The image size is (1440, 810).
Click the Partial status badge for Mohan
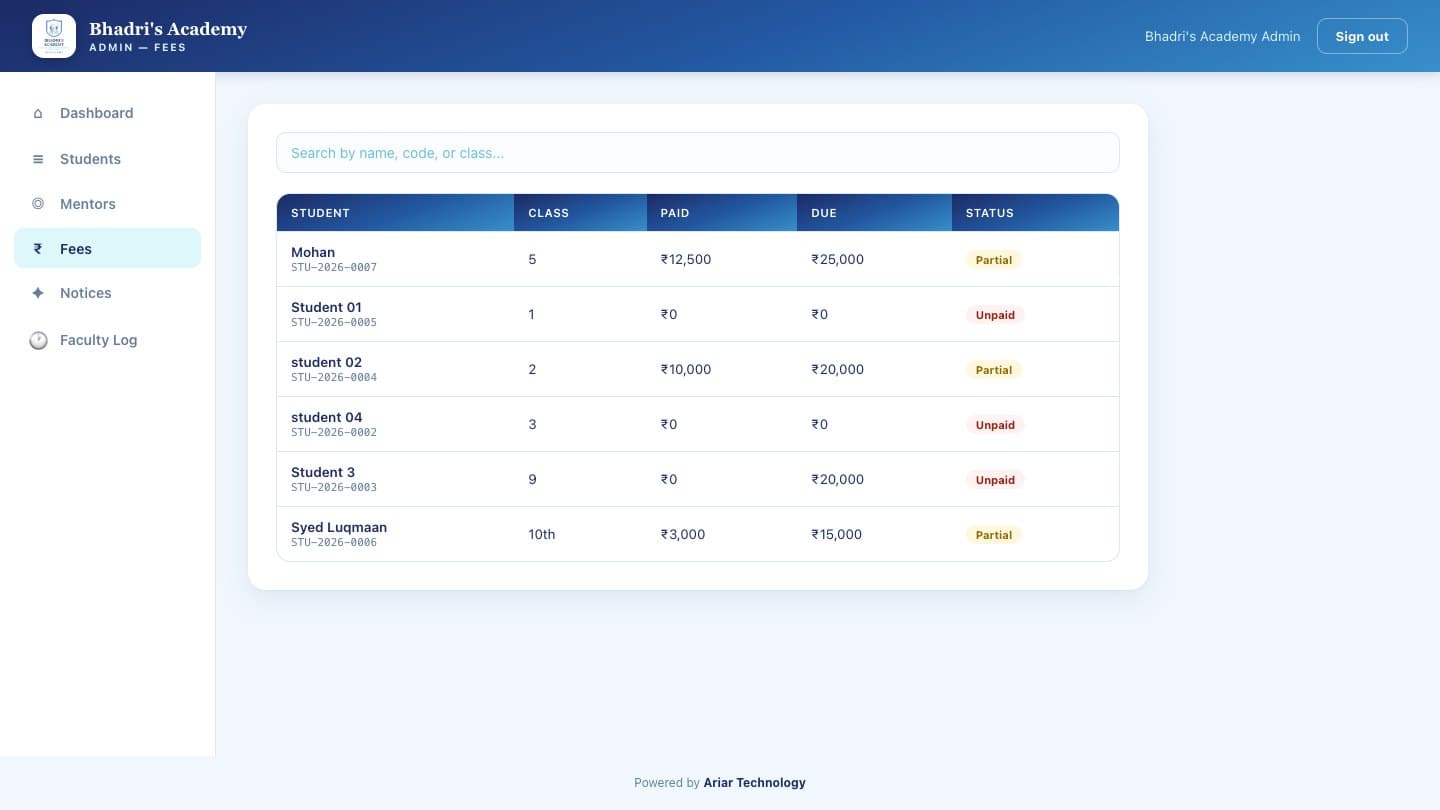(x=994, y=260)
